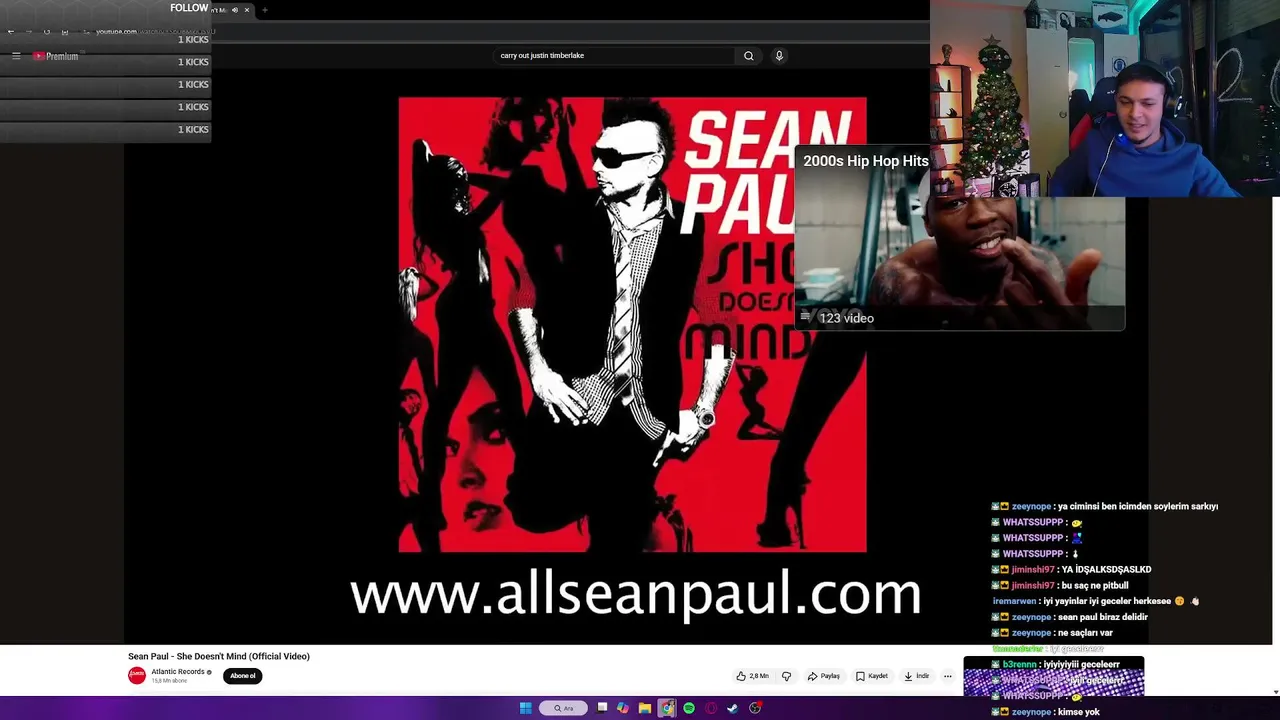Click chat username 'b3rennn'

[1020, 664]
